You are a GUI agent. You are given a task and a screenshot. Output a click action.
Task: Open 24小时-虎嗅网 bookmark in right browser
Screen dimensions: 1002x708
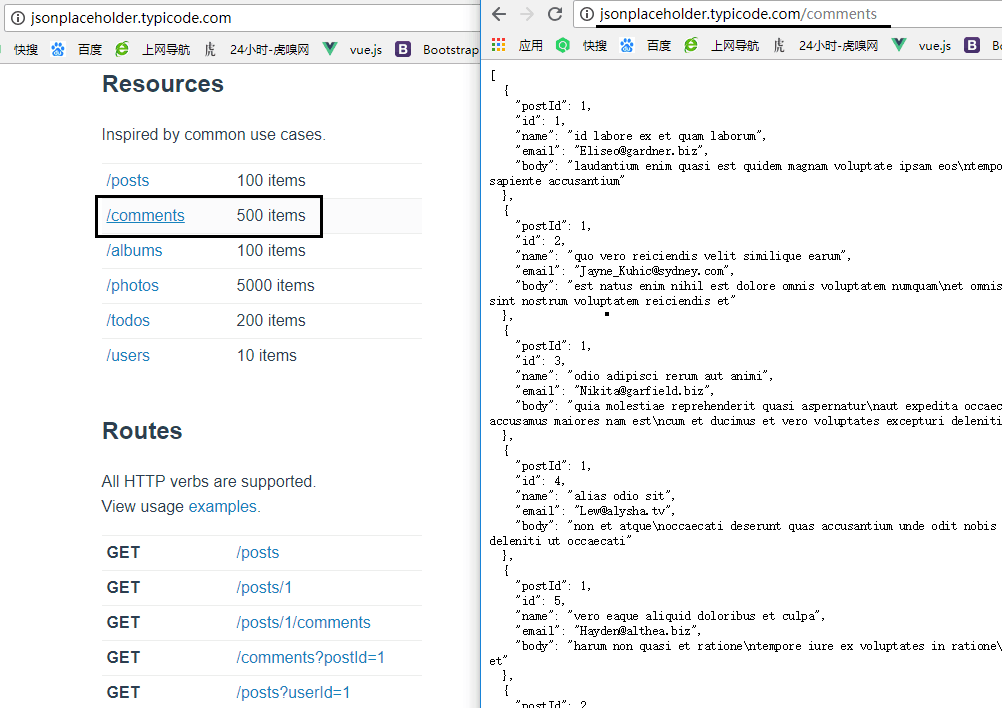pyautogui.click(x=826, y=45)
